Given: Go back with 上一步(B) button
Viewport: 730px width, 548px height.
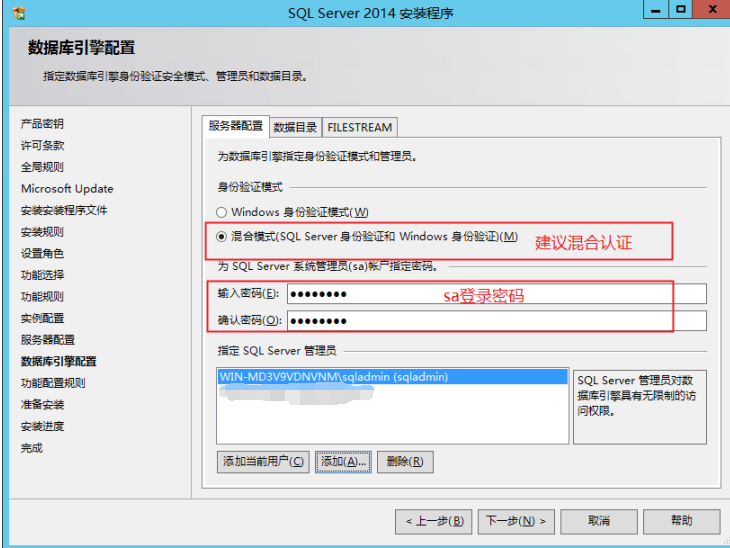Looking at the screenshot, I should pos(433,521).
